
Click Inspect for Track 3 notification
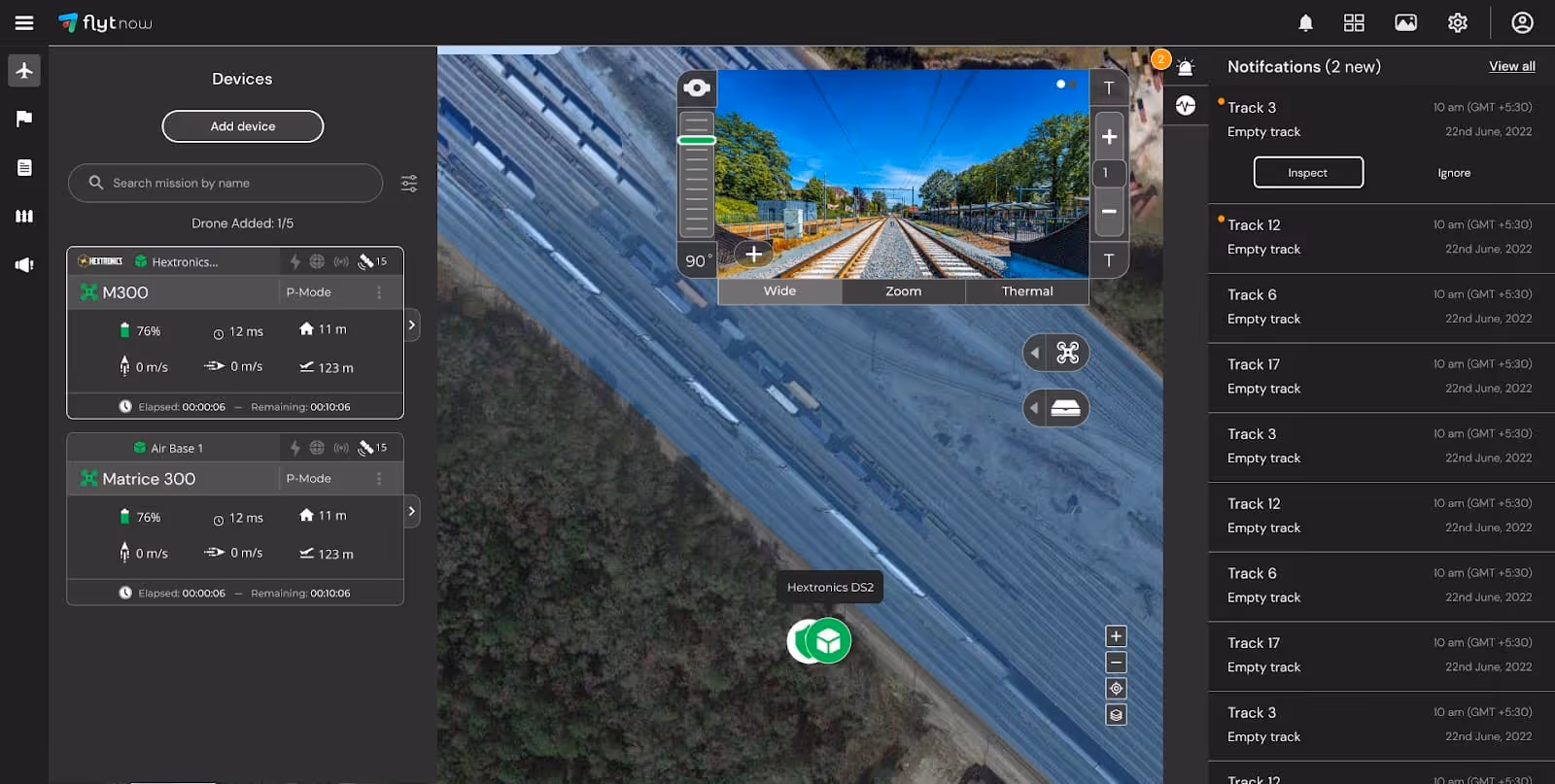1308,173
